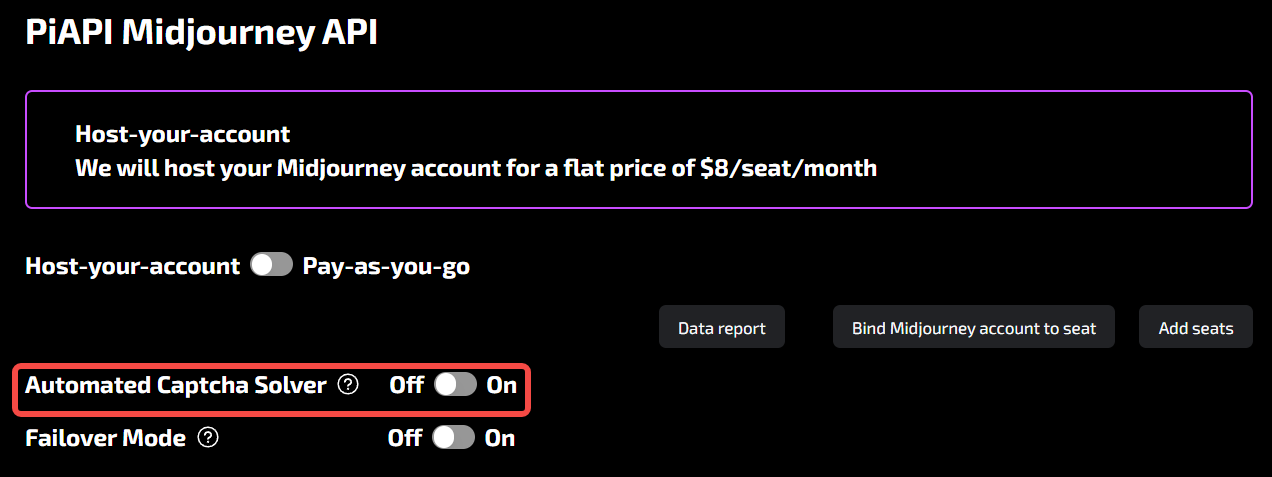The image size is (1272, 477).
Task: Click the Host-your-account banner title
Action: pyautogui.click(x=182, y=134)
